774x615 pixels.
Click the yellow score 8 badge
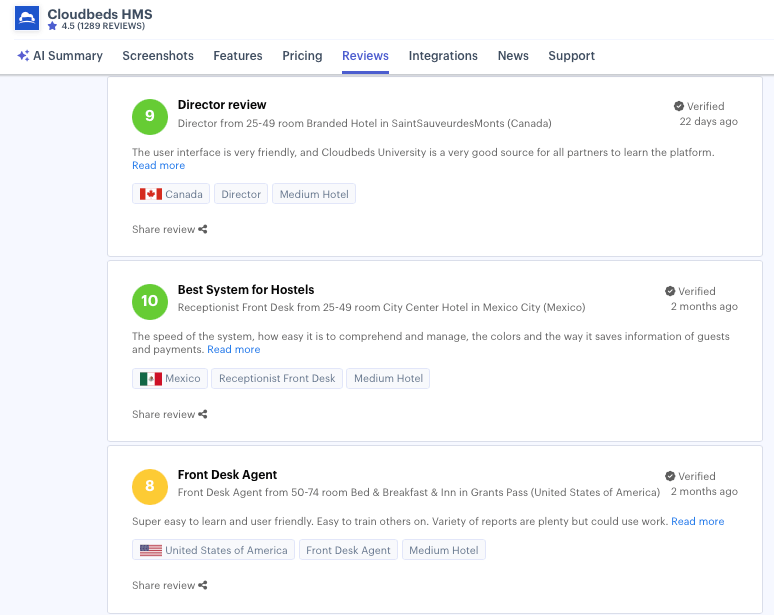click(150, 486)
